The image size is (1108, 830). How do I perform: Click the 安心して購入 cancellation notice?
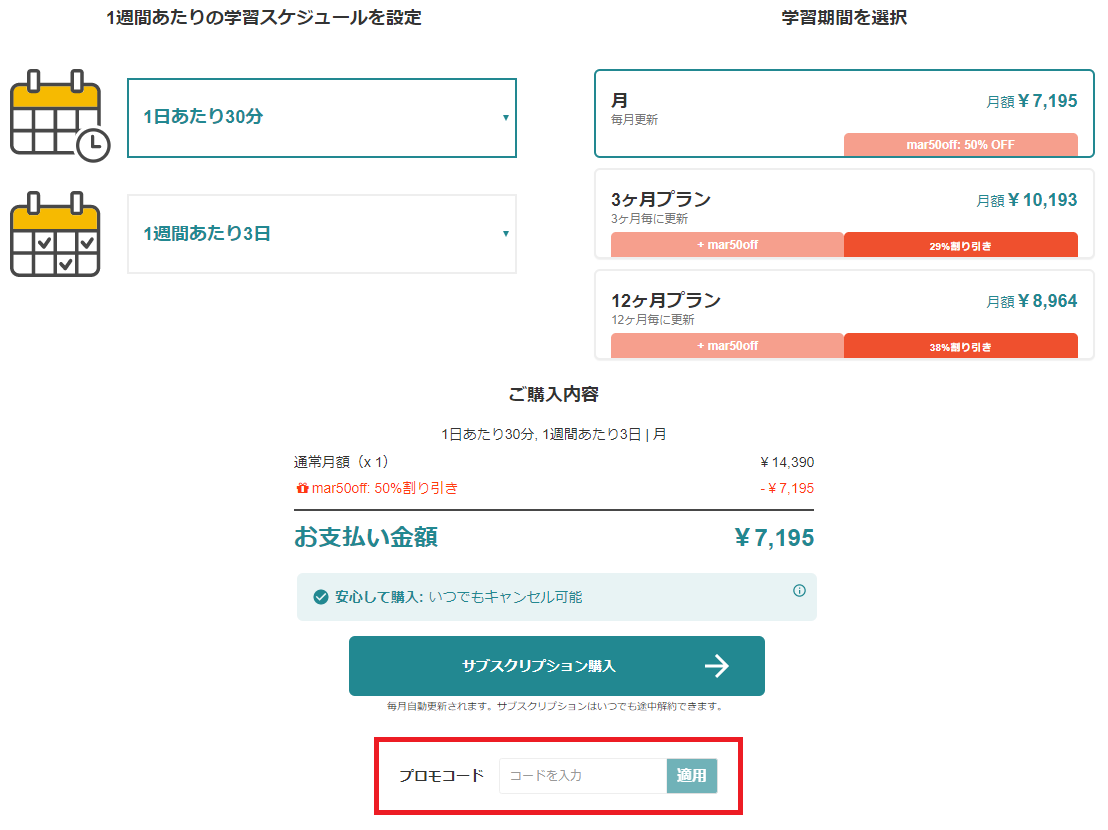[557, 597]
